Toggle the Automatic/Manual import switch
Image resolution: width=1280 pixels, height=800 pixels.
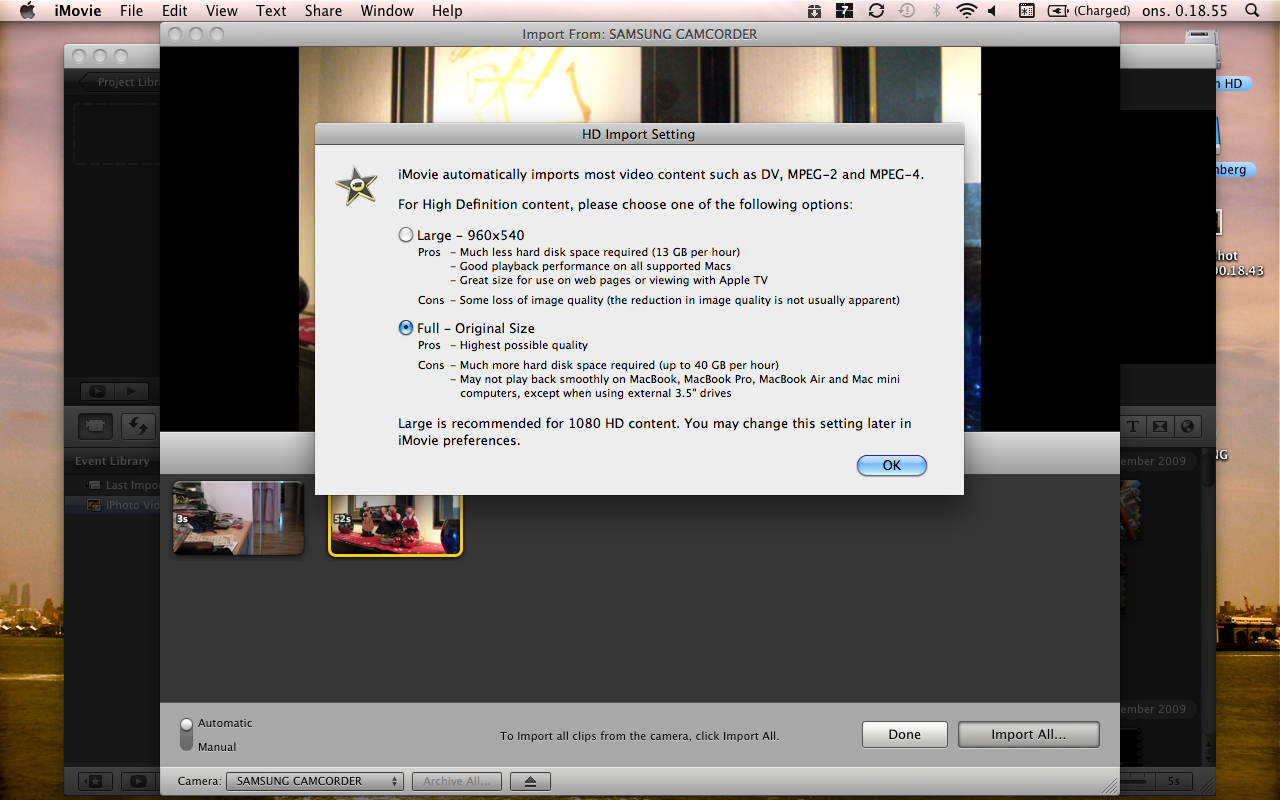pos(186,734)
